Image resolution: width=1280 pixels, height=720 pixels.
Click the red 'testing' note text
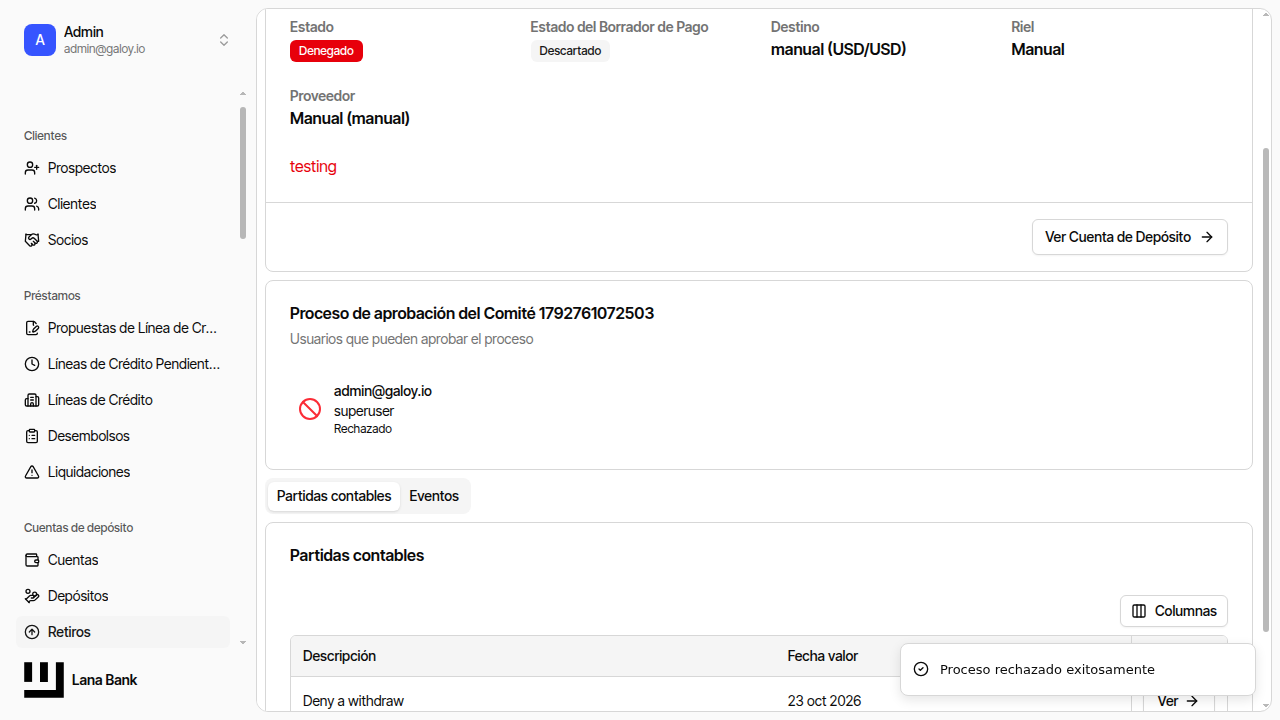coord(313,166)
